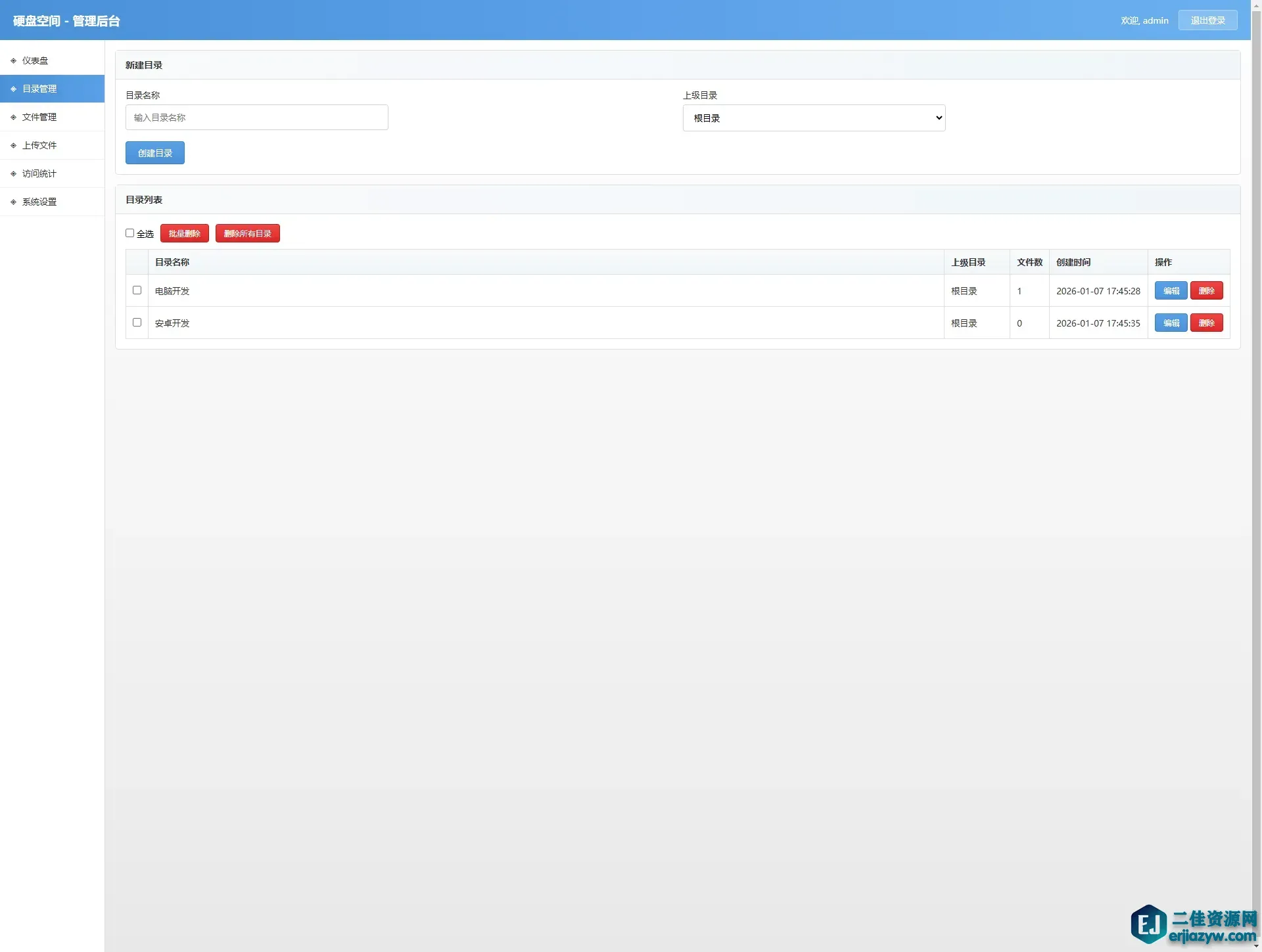1262x952 pixels.
Task: Click the 二佳资源网 EJ logo watermark
Action: (1149, 924)
